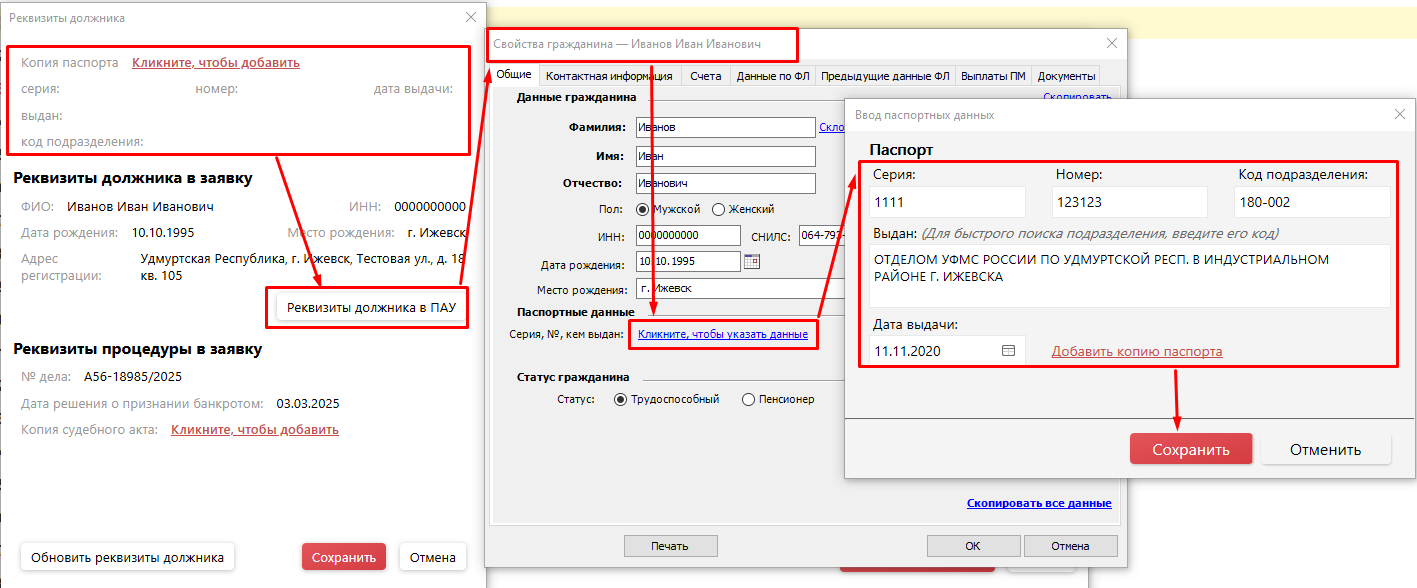Click the Скло... link next to Фамилия
Image resolution: width=1417 pixels, height=588 pixels.
point(832,127)
